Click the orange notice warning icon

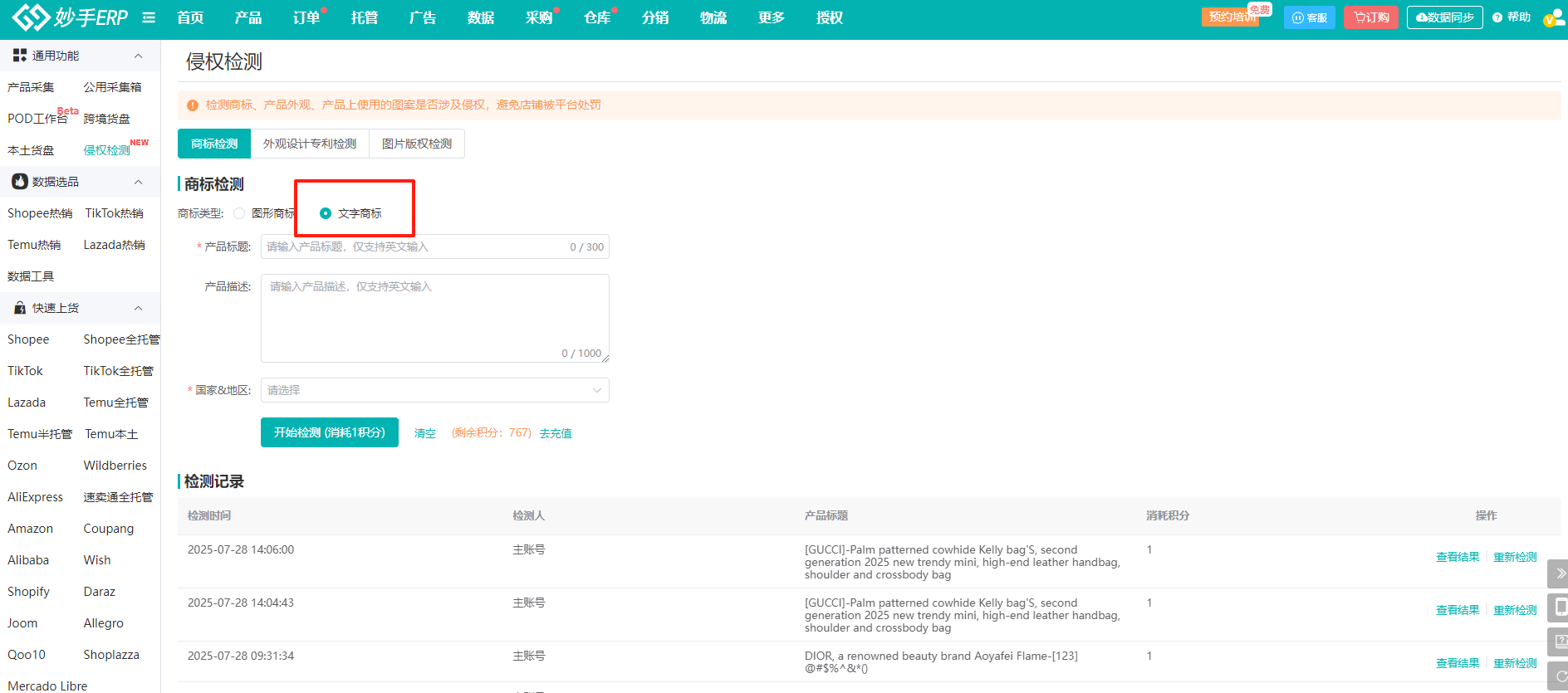[193, 105]
